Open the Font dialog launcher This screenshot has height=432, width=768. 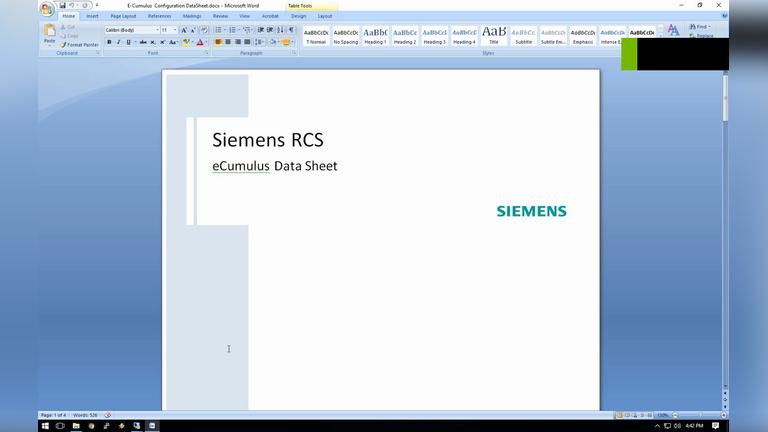pyautogui.click(x=207, y=53)
